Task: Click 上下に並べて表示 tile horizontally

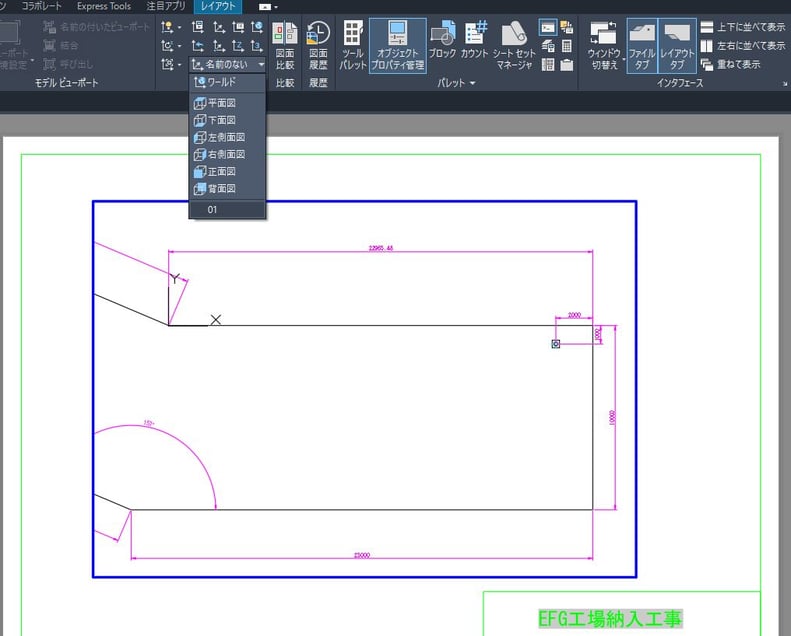Action: click(743, 27)
